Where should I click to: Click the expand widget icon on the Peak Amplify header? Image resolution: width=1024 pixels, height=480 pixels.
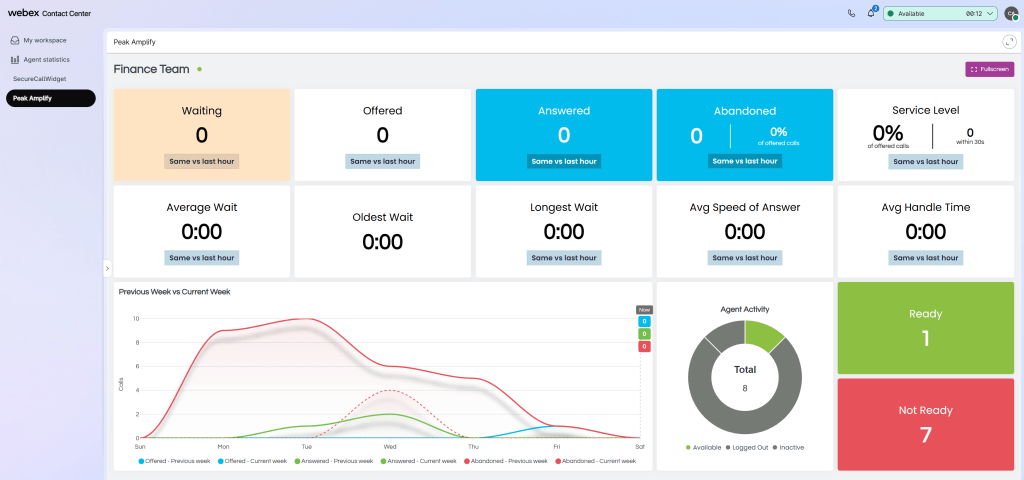(1008, 42)
